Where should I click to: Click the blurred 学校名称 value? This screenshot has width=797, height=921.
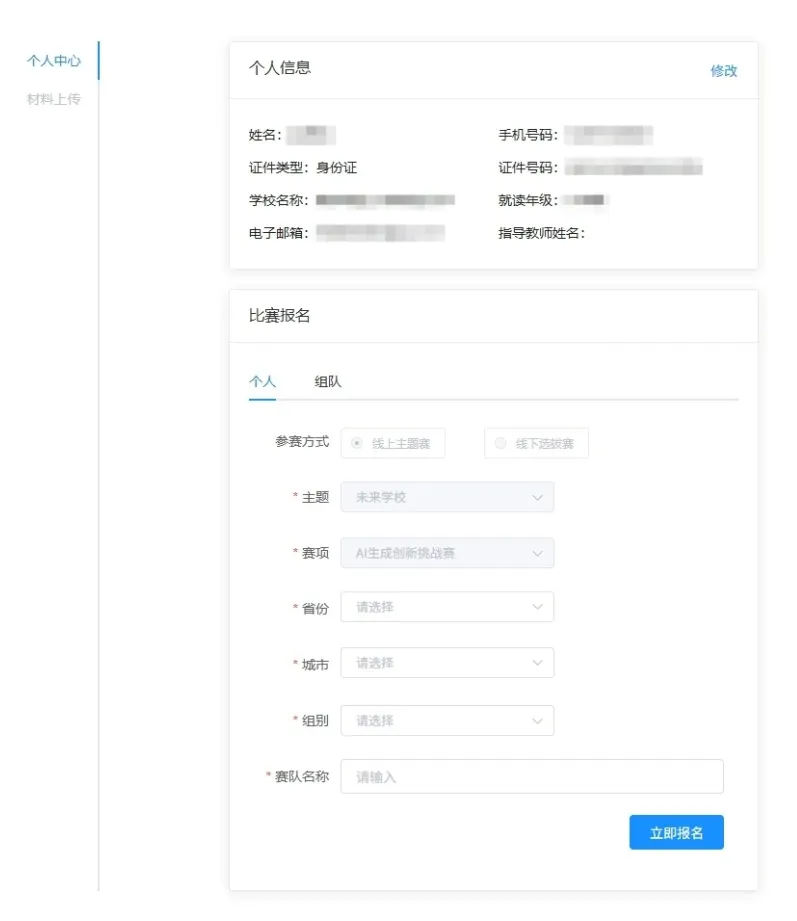[385, 200]
